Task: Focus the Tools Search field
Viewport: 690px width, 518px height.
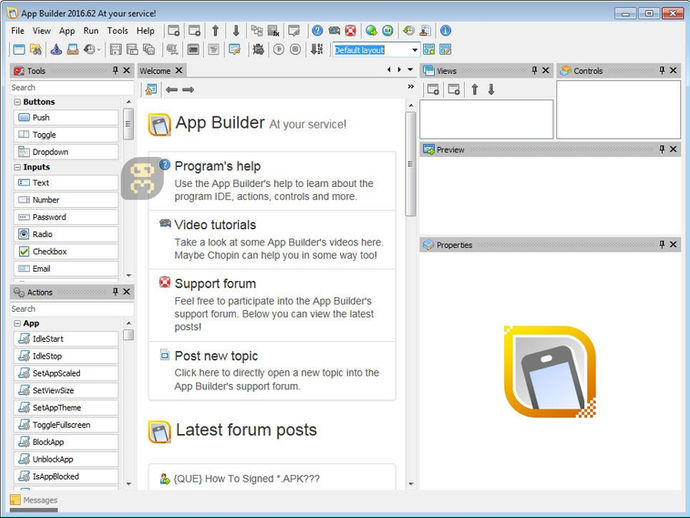Action: [x=72, y=88]
